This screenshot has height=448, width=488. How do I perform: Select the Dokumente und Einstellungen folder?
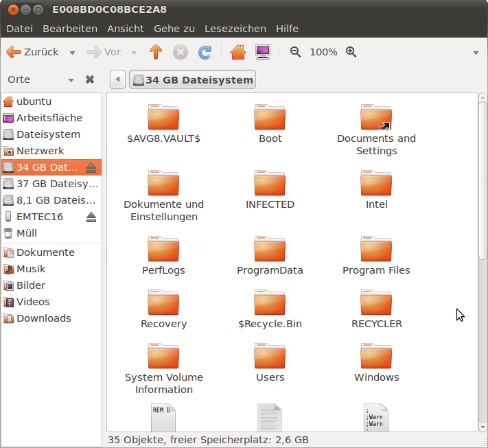click(163, 196)
